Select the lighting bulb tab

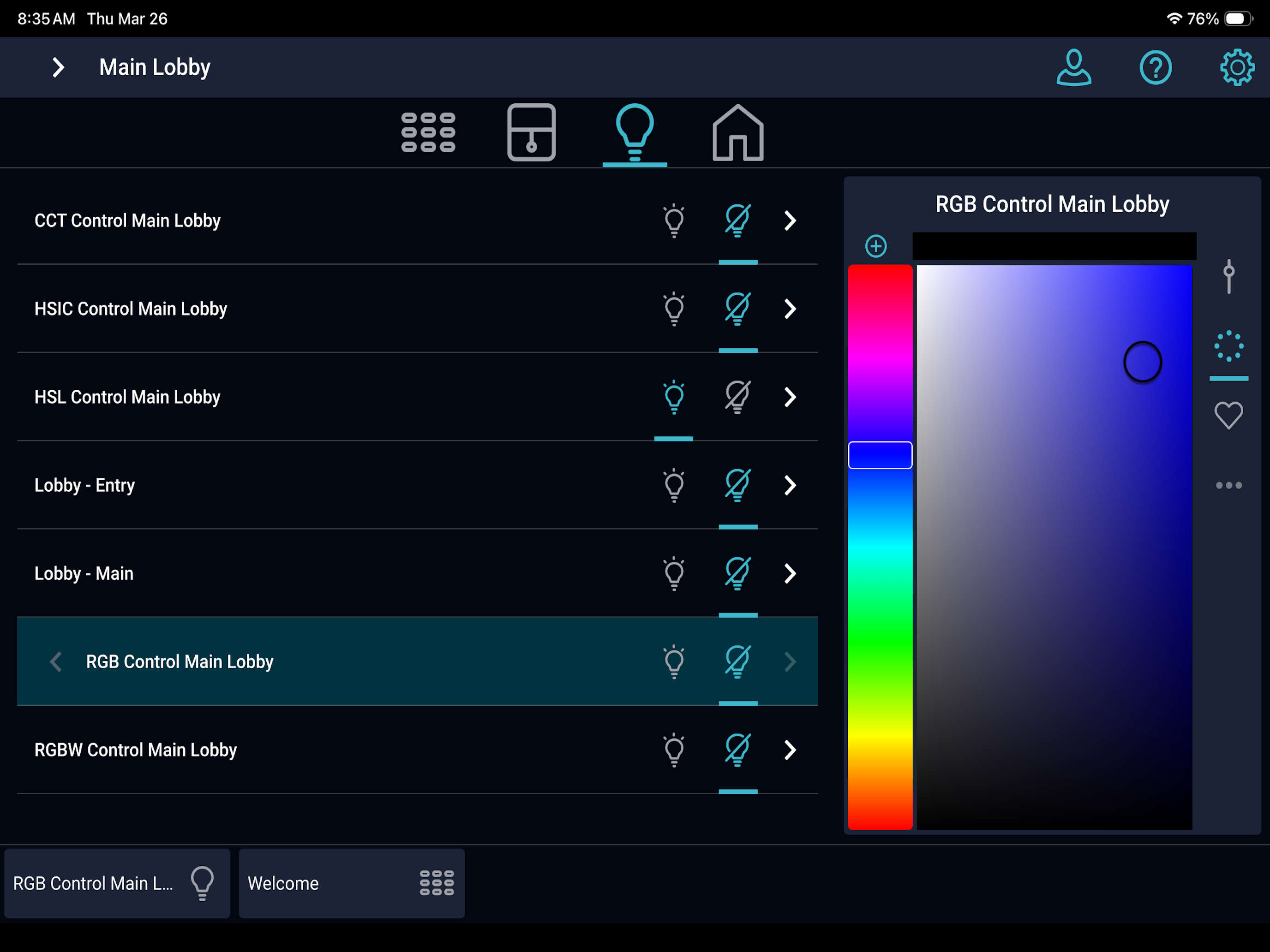[x=635, y=132]
